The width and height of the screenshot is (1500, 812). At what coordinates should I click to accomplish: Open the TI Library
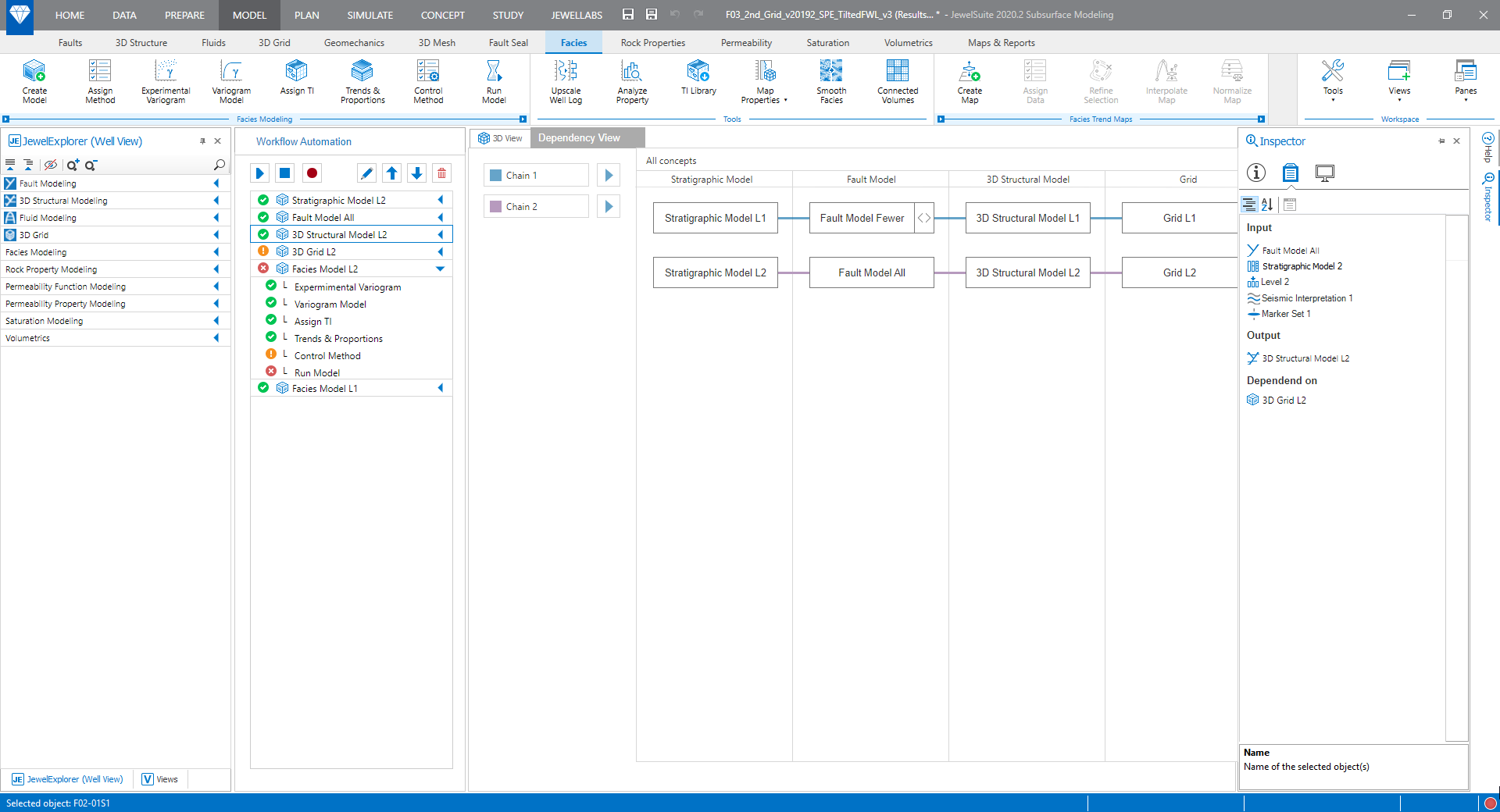pos(698,78)
